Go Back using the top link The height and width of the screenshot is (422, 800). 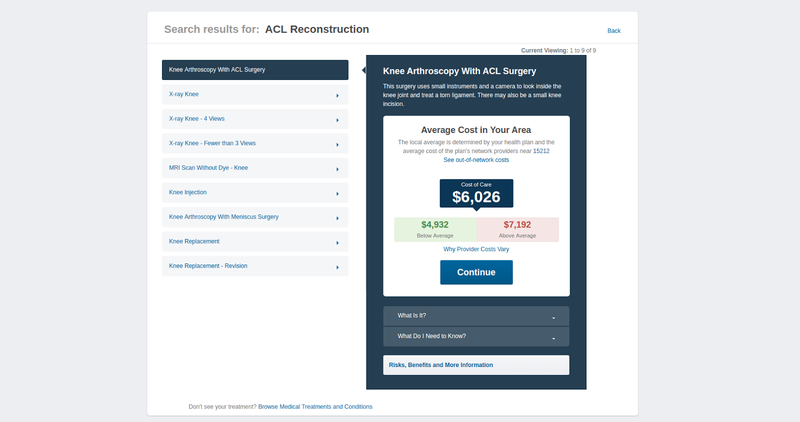click(614, 31)
